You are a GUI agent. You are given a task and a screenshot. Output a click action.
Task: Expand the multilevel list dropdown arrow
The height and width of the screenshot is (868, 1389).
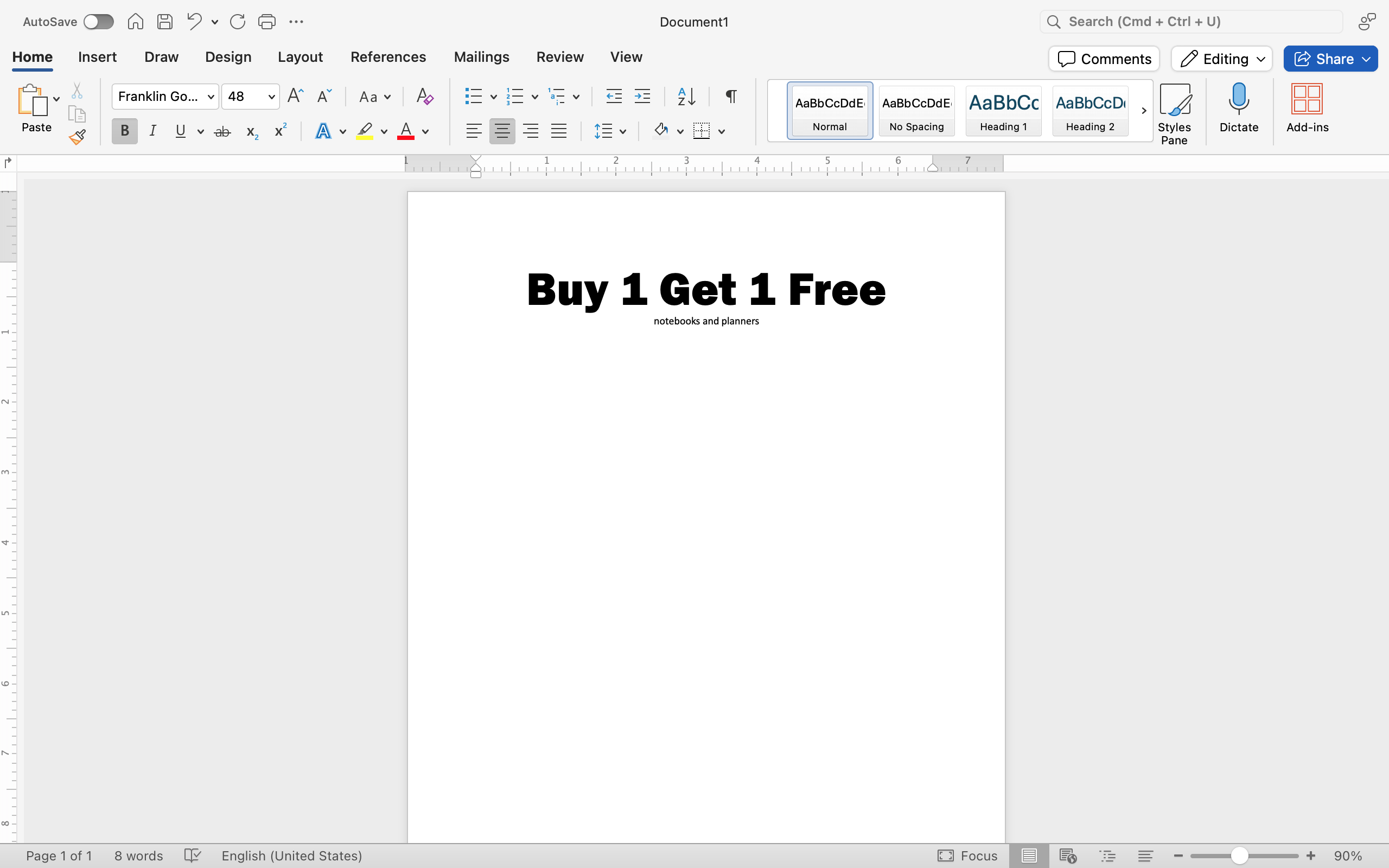coord(576,97)
